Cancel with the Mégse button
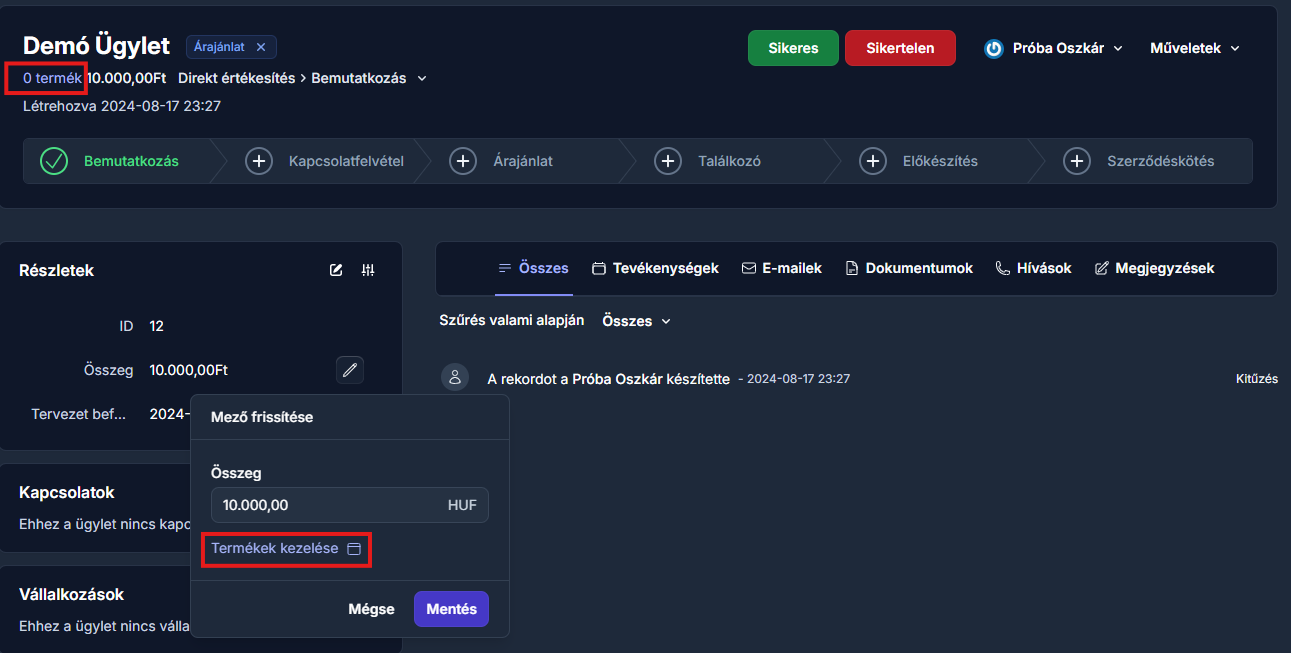 coord(371,609)
